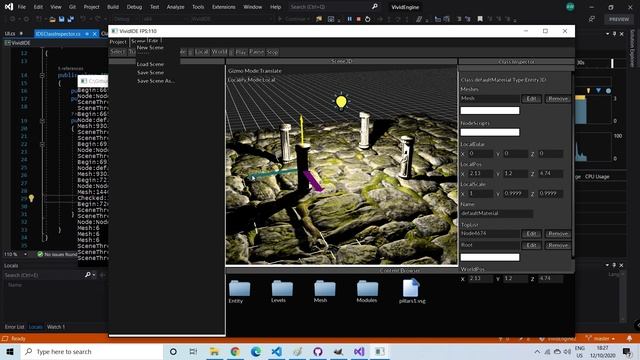
Task: Toggle the pin on IDEClassInspector.cs tab
Action: click(x=87, y=33)
